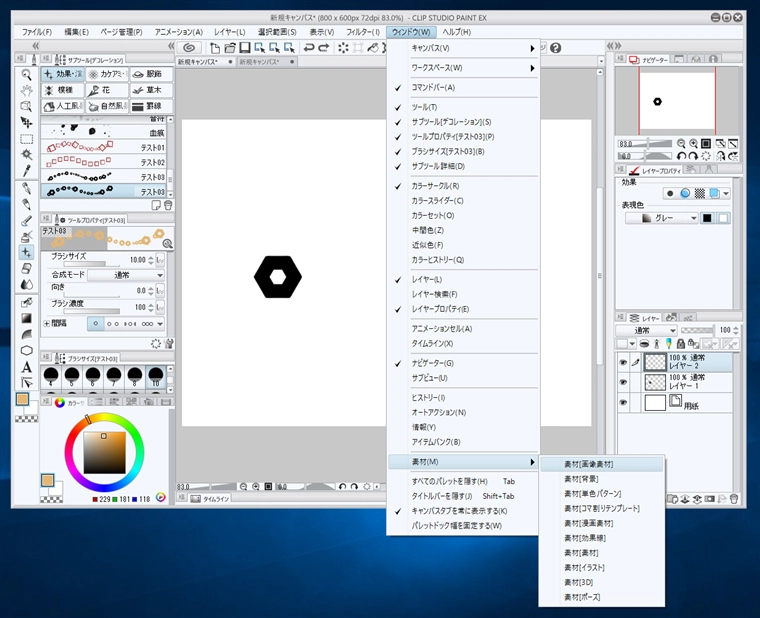760x618 pixels.
Task: Click the Save floppy disk icon
Action: click(245, 48)
